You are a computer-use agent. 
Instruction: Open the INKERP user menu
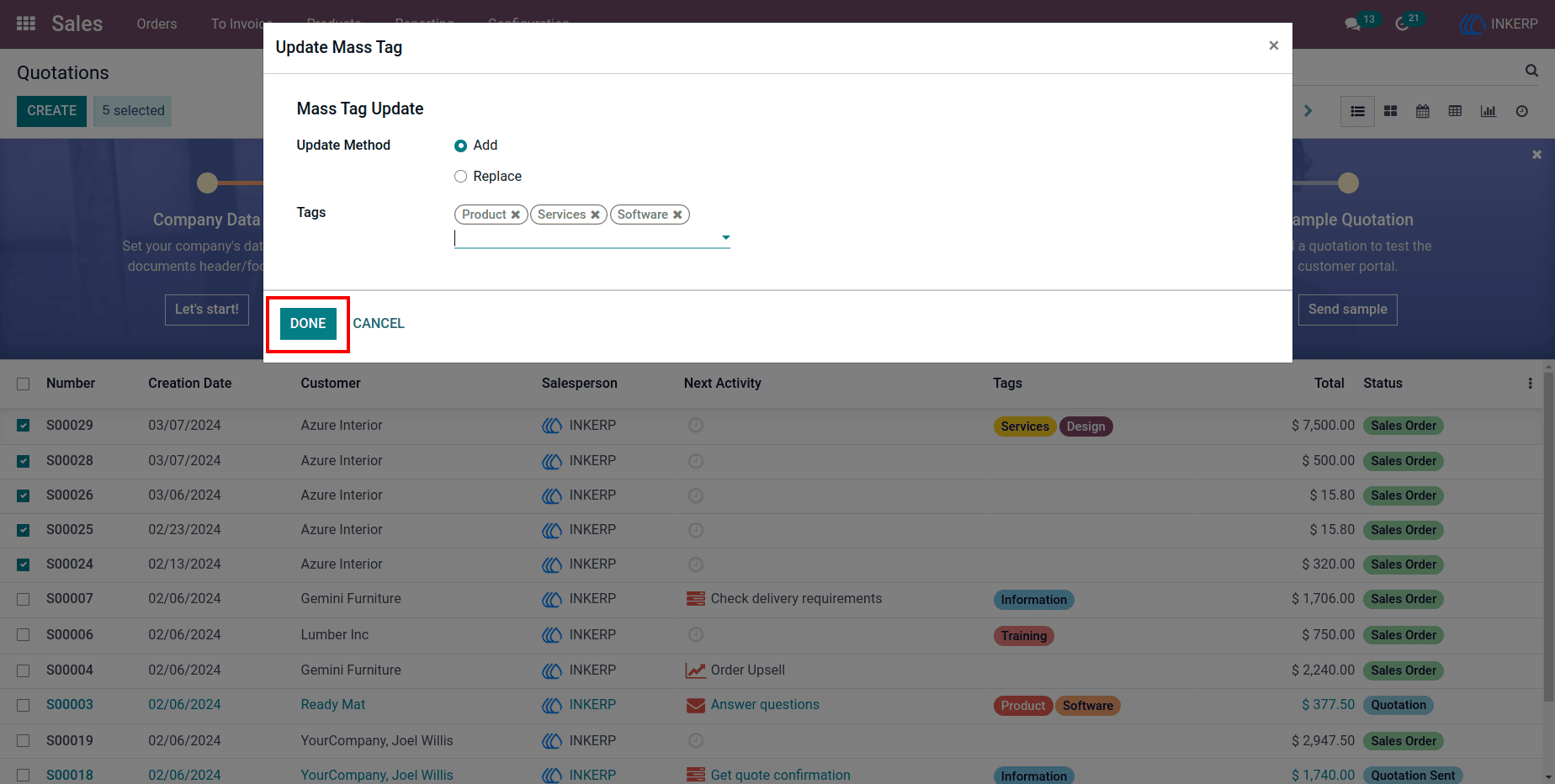click(1499, 24)
